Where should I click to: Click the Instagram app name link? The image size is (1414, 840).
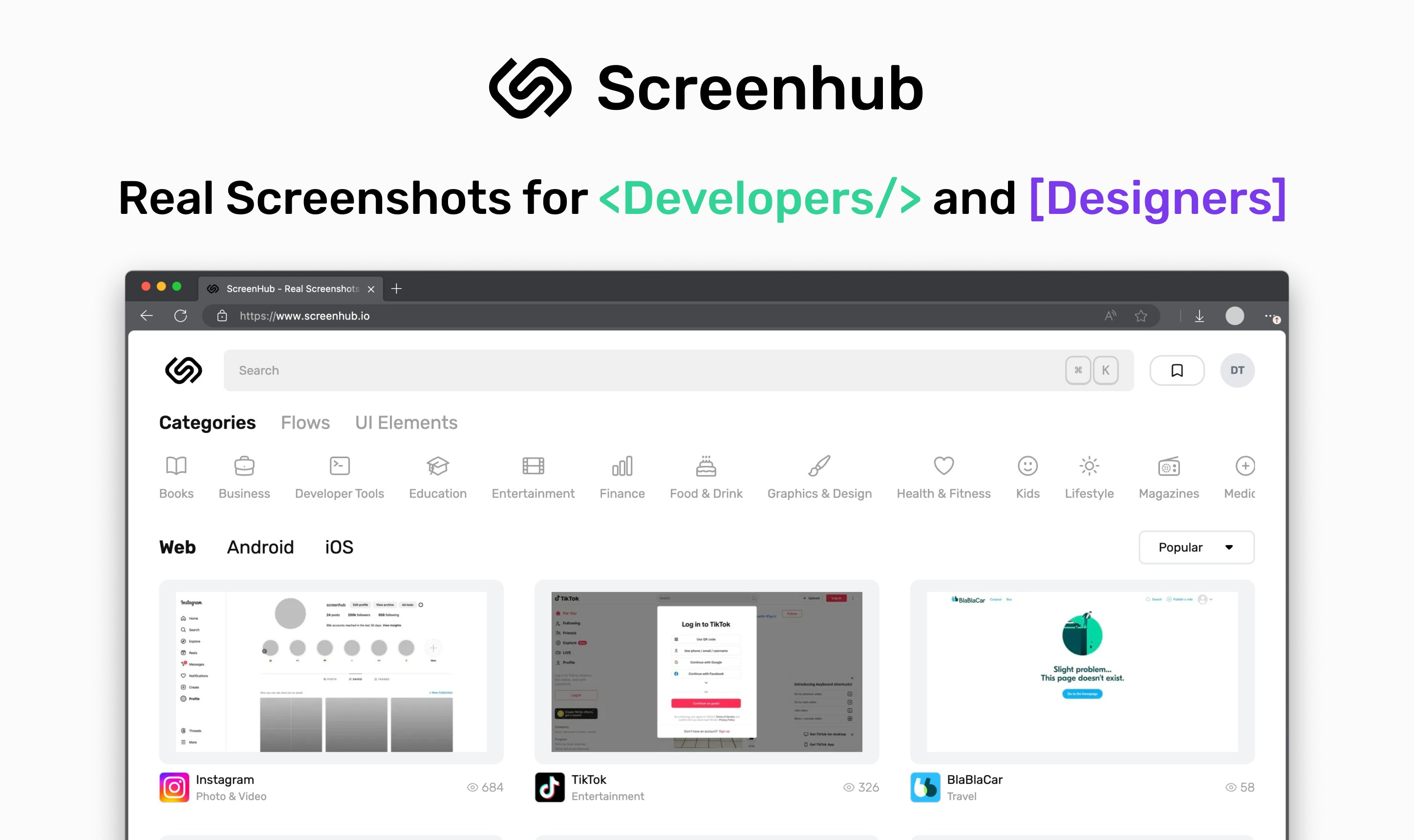tap(225, 779)
